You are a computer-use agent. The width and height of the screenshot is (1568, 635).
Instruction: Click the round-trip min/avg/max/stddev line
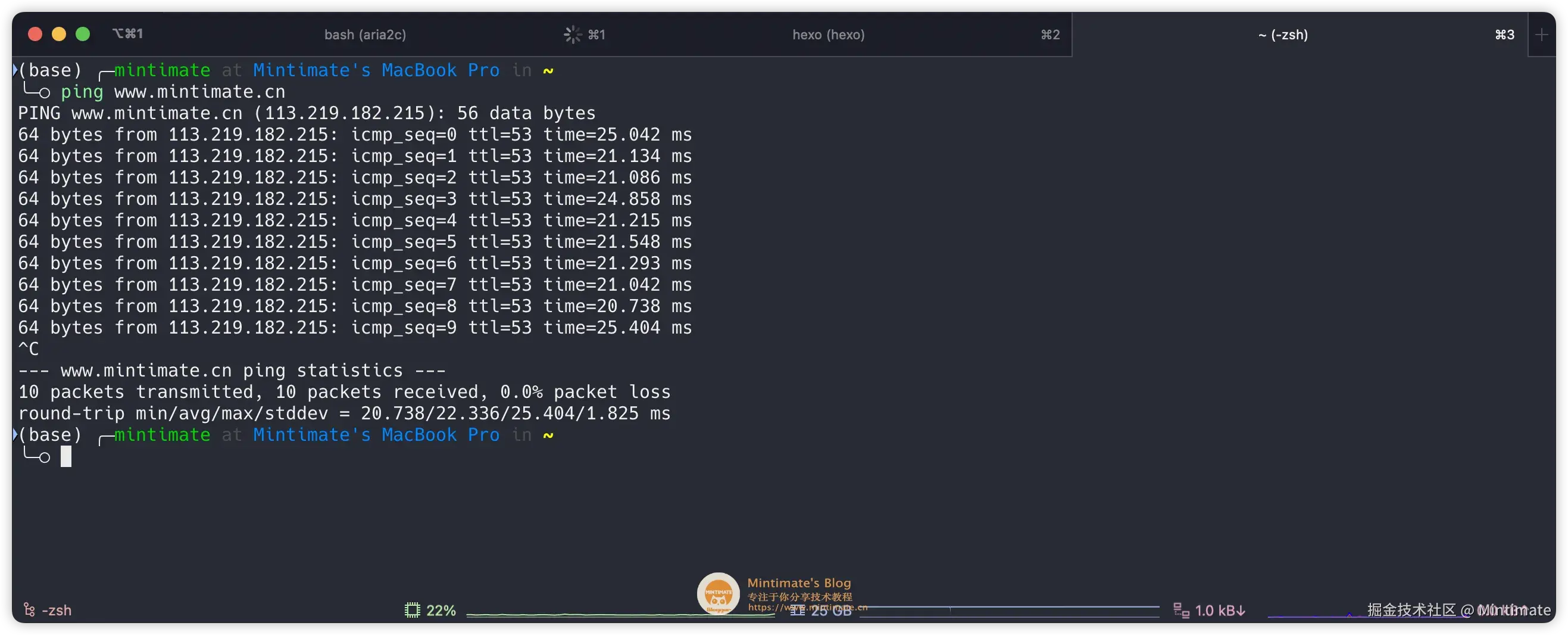click(345, 414)
